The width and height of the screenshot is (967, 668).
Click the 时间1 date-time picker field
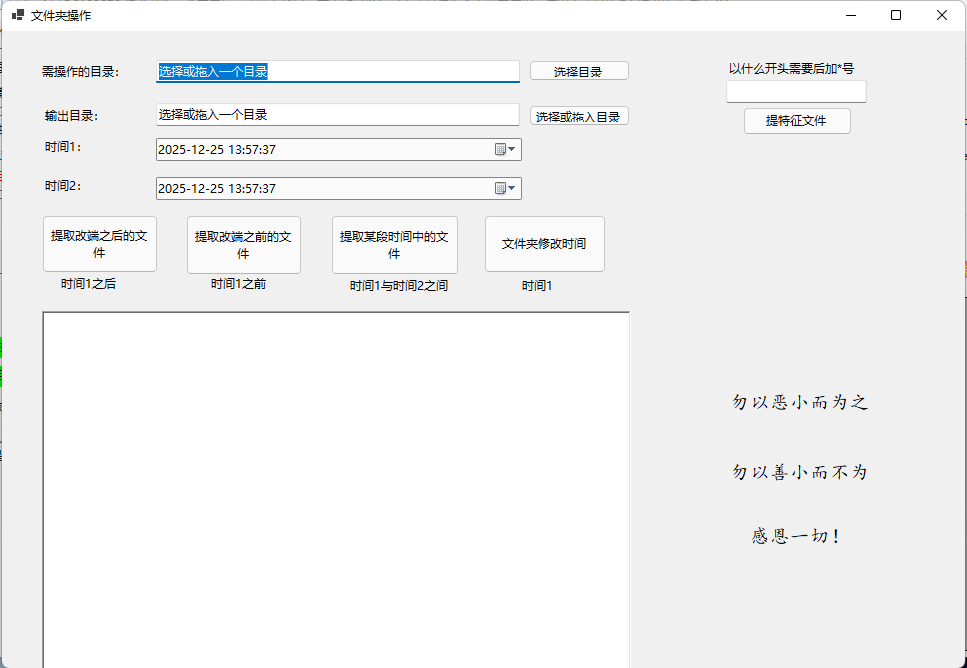[x=320, y=150]
